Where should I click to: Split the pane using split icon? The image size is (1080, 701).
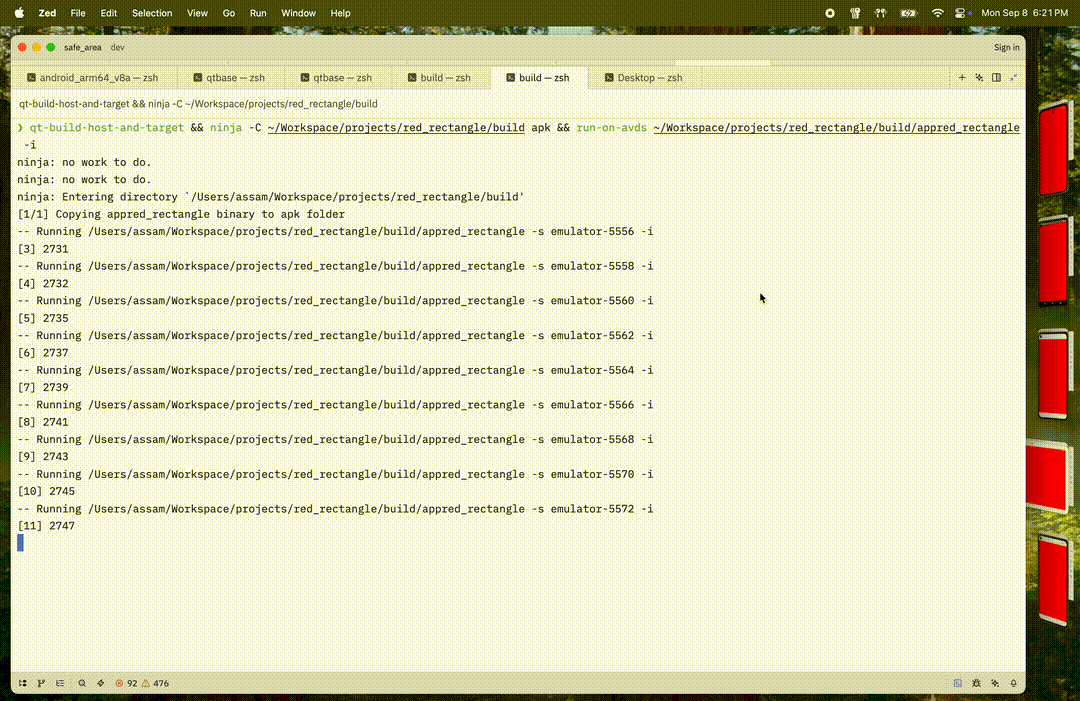pos(996,78)
